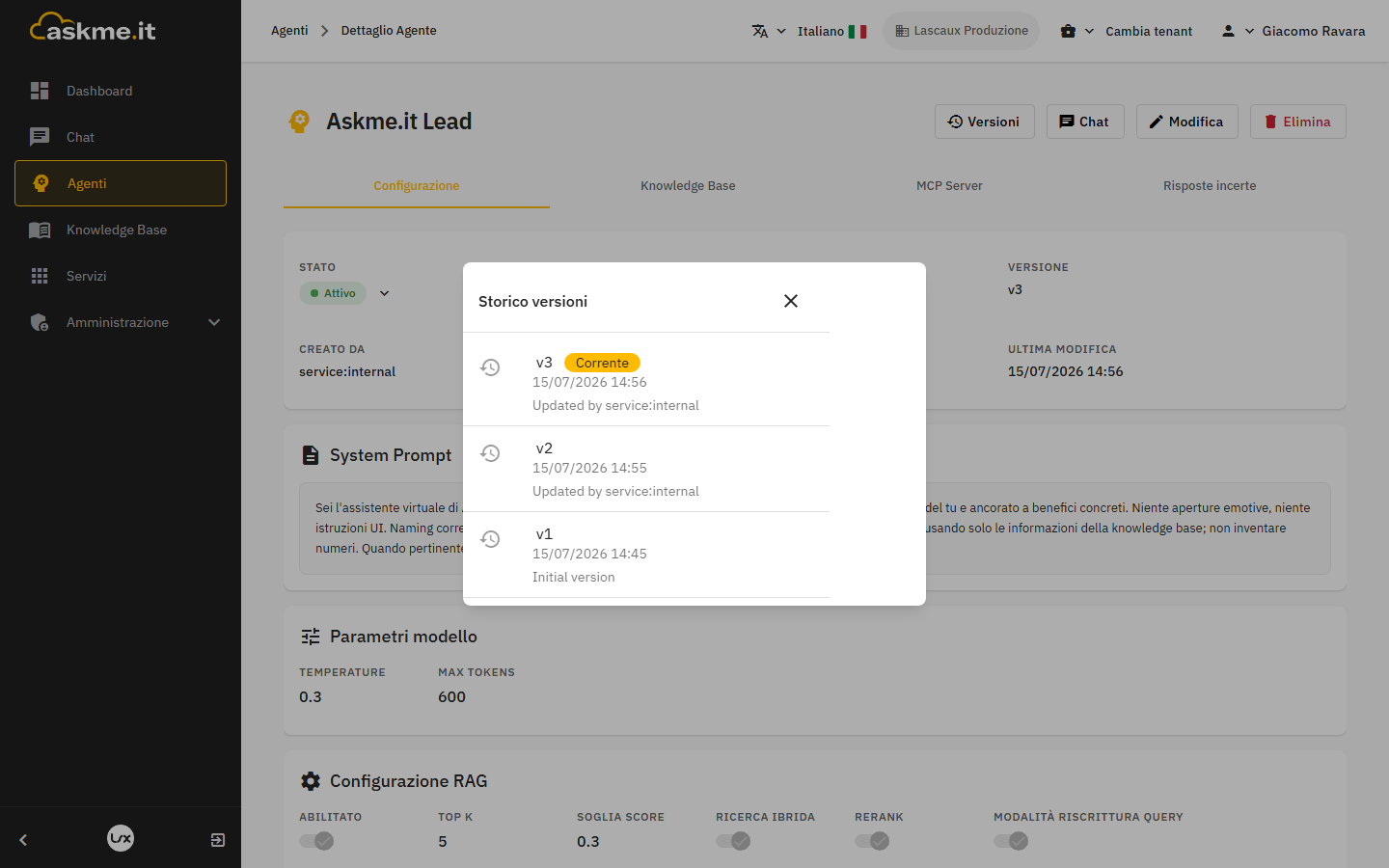Click the Max Tokens value 600
The height and width of the screenshot is (868, 1389).
tap(451, 697)
